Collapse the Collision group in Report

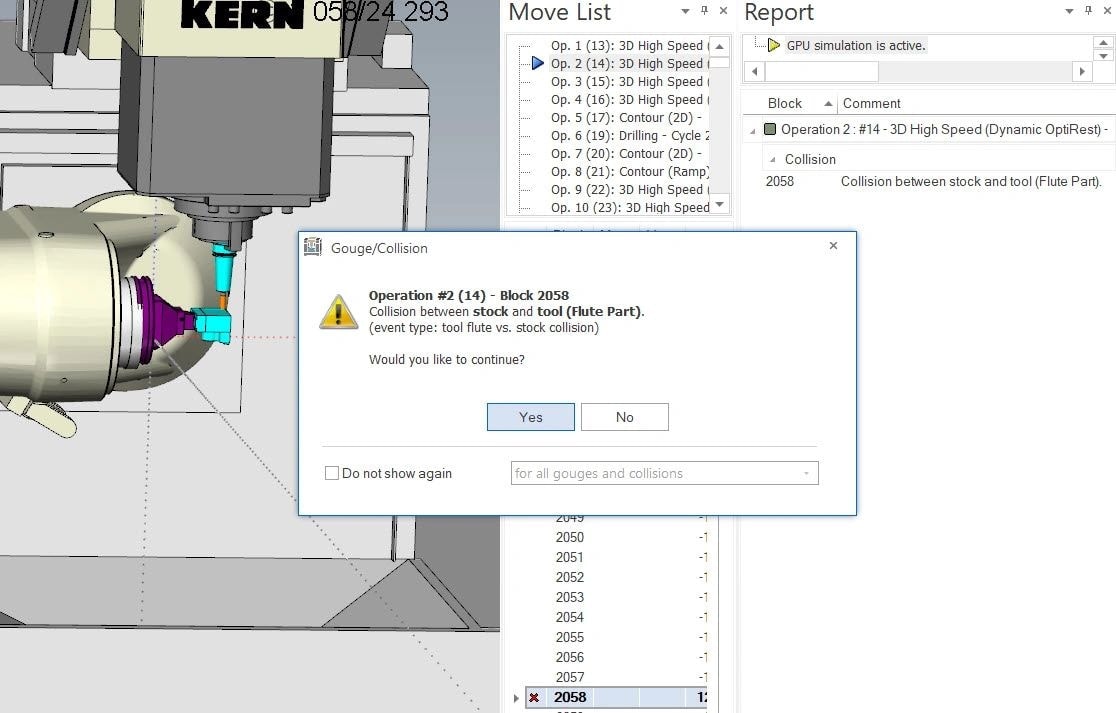(x=772, y=160)
